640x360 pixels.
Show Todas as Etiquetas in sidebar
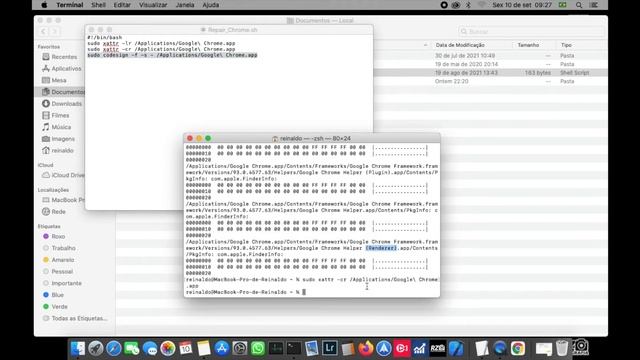pos(75,318)
